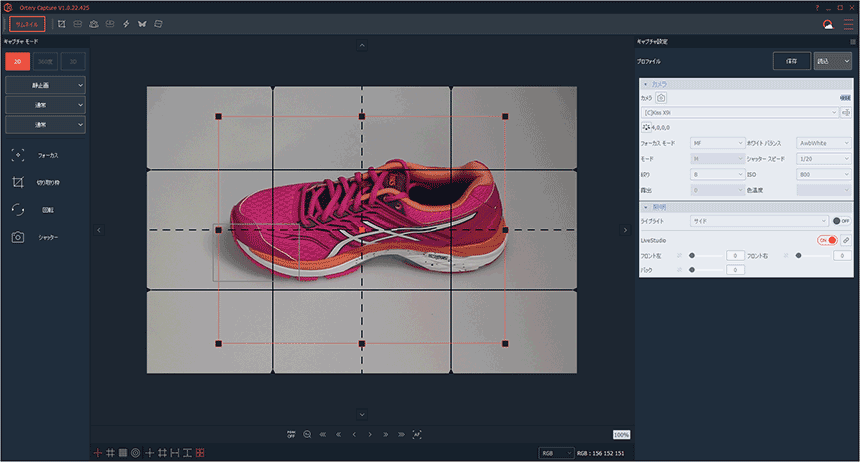860x462 pixels.
Task: Open the サムネイル thumbnail tab
Action: click(26, 23)
